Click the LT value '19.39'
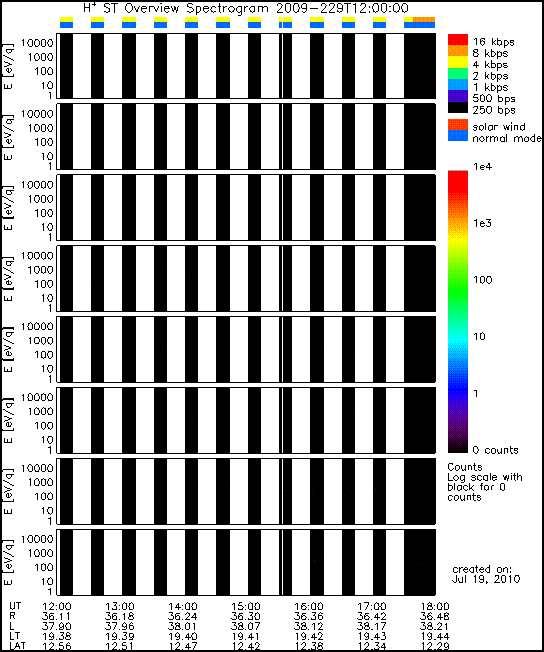Image resolution: width=544 pixels, height=652 pixels. pyautogui.click(x=119, y=637)
